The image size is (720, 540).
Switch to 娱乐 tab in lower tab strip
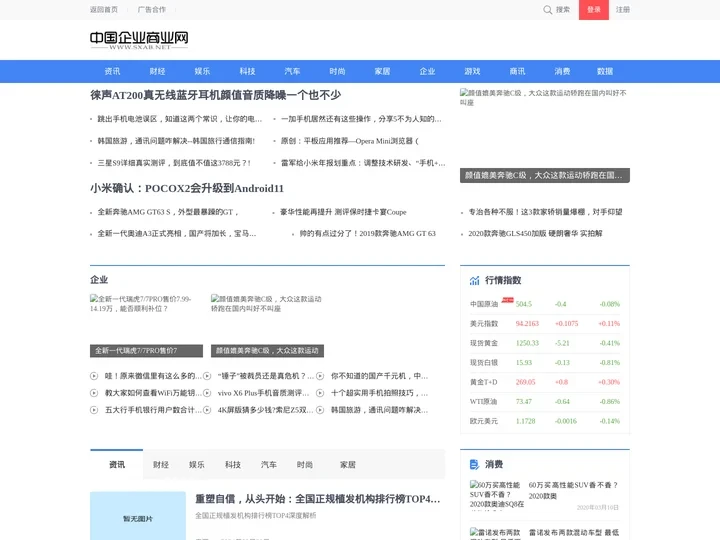click(197, 465)
